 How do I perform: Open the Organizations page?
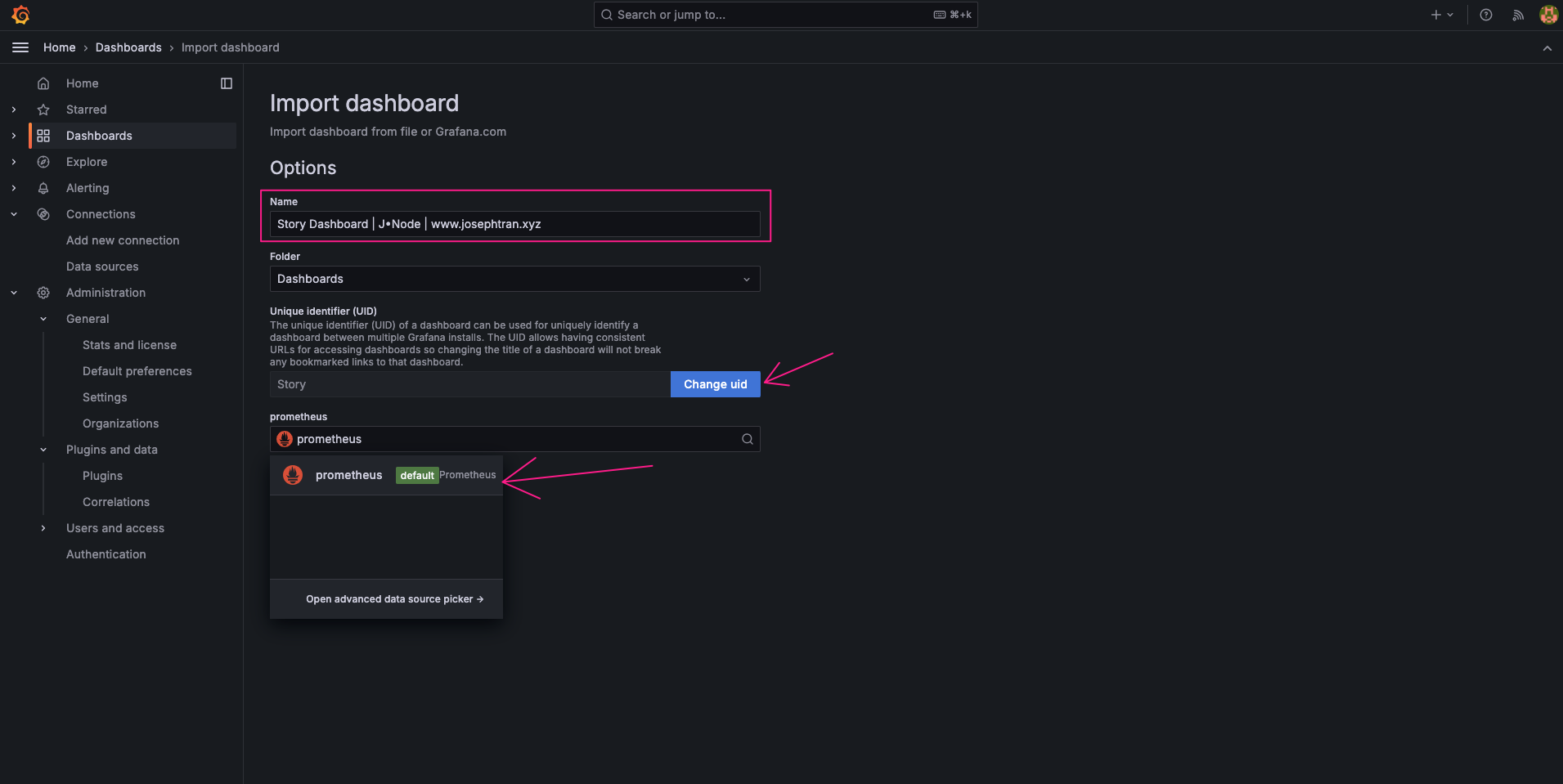(120, 423)
